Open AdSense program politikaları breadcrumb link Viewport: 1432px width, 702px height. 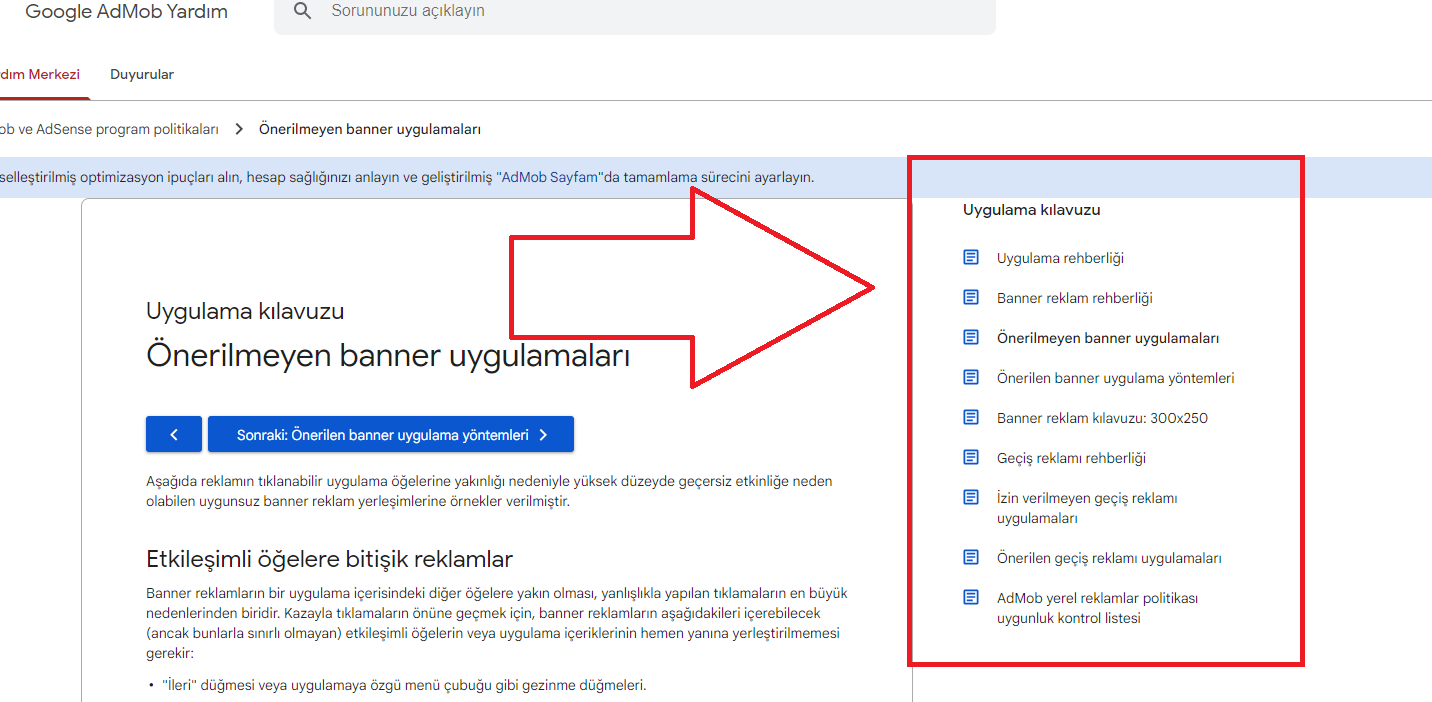109,129
